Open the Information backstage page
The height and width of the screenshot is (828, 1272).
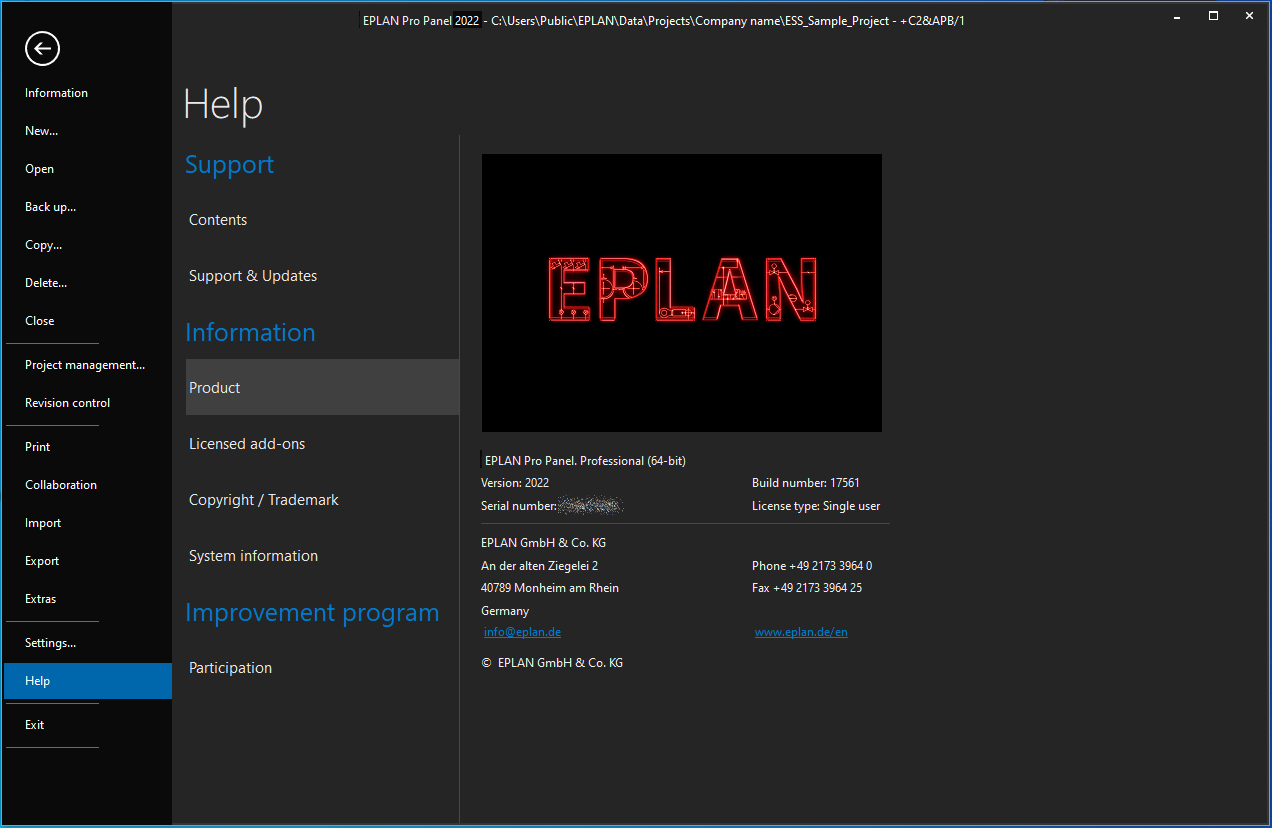coord(56,93)
